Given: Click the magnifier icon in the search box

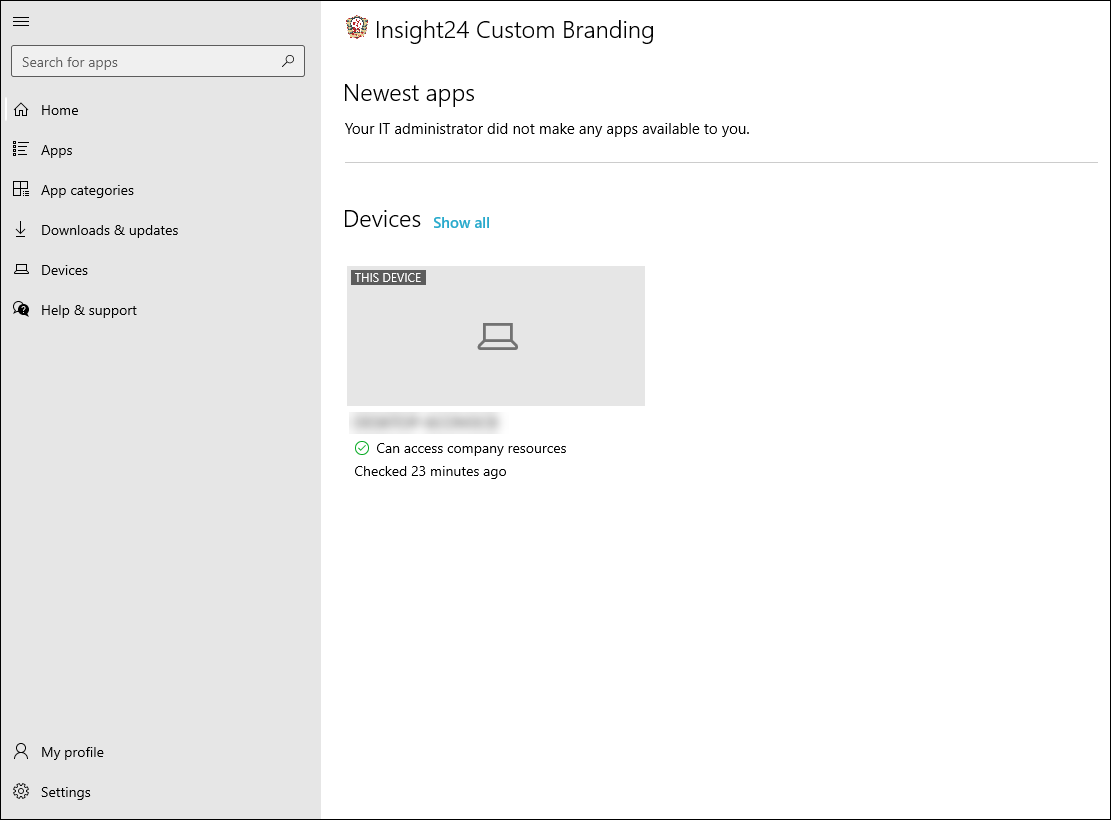Looking at the screenshot, I should point(288,61).
